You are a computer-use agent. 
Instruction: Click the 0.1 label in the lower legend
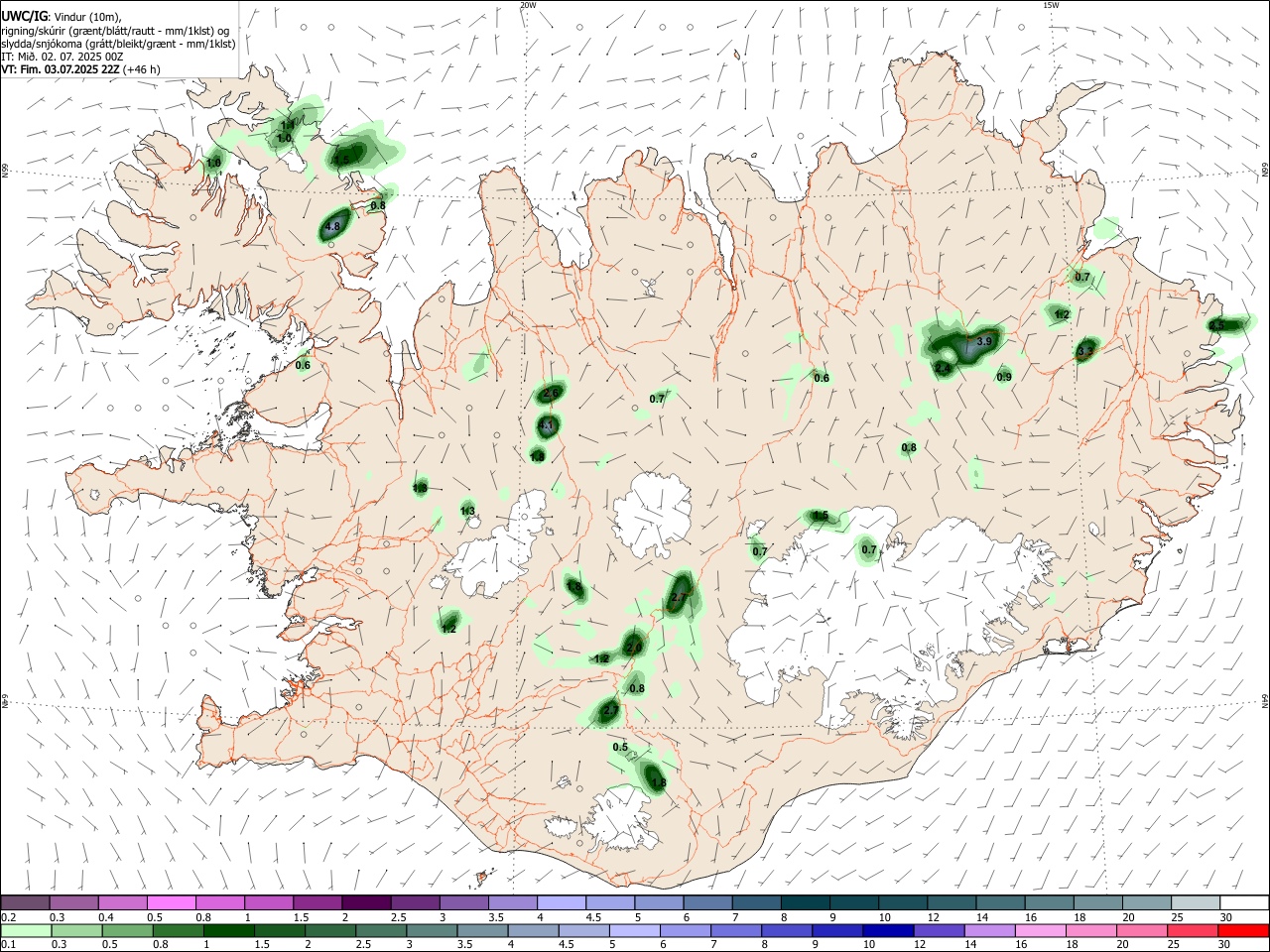click(8, 945)
